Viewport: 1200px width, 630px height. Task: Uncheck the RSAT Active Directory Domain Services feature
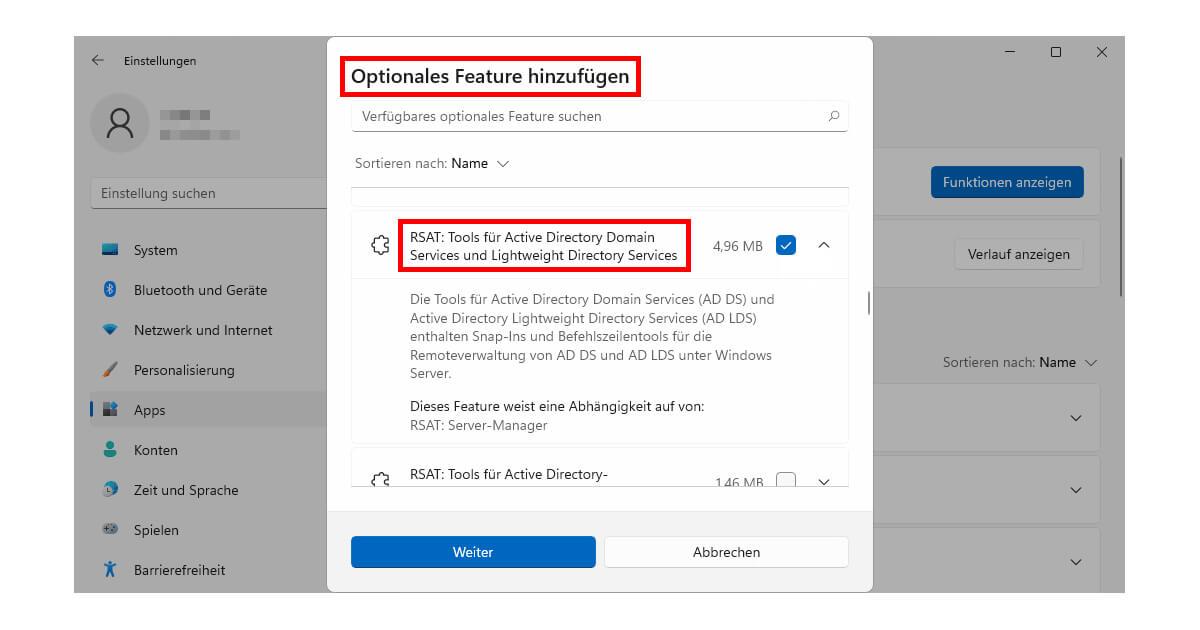[785, 245]
